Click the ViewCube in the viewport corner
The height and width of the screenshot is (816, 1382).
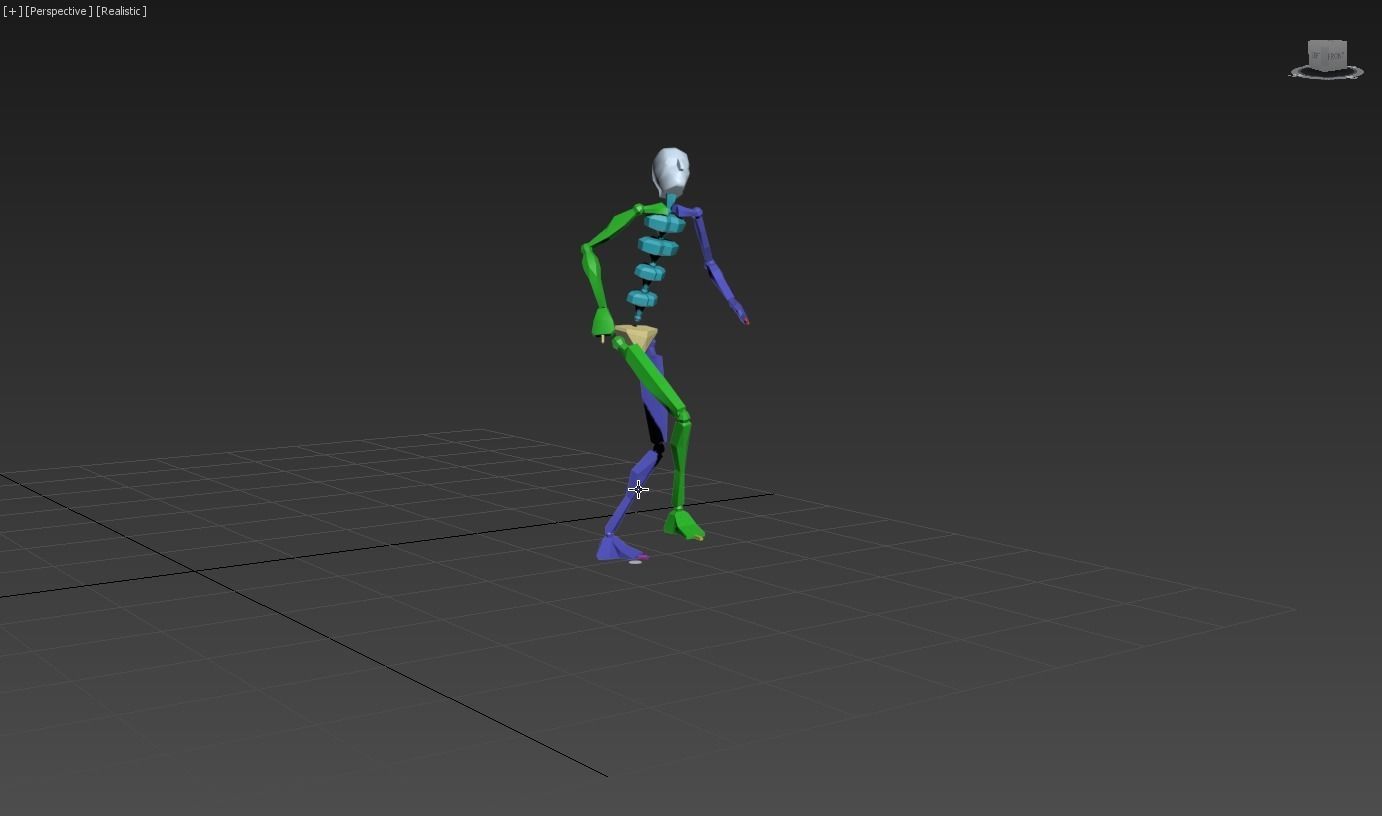point(1327,55)
